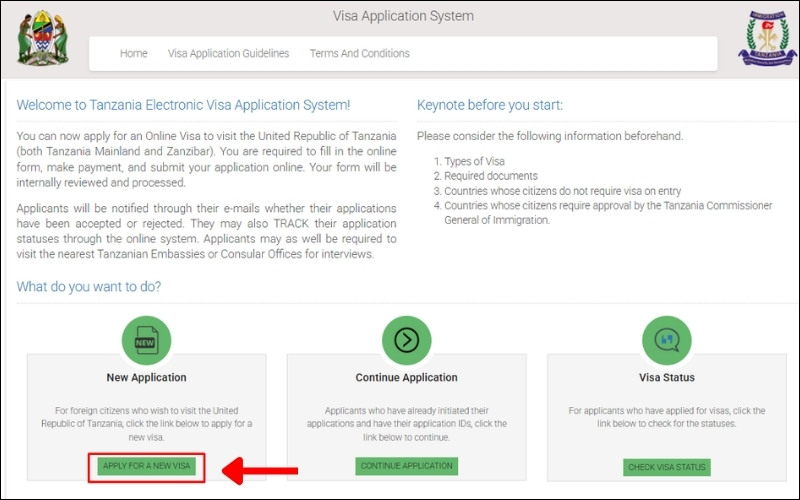
Task: Click the green Continue Application arrow icon
Action: [x=407, y=340]
